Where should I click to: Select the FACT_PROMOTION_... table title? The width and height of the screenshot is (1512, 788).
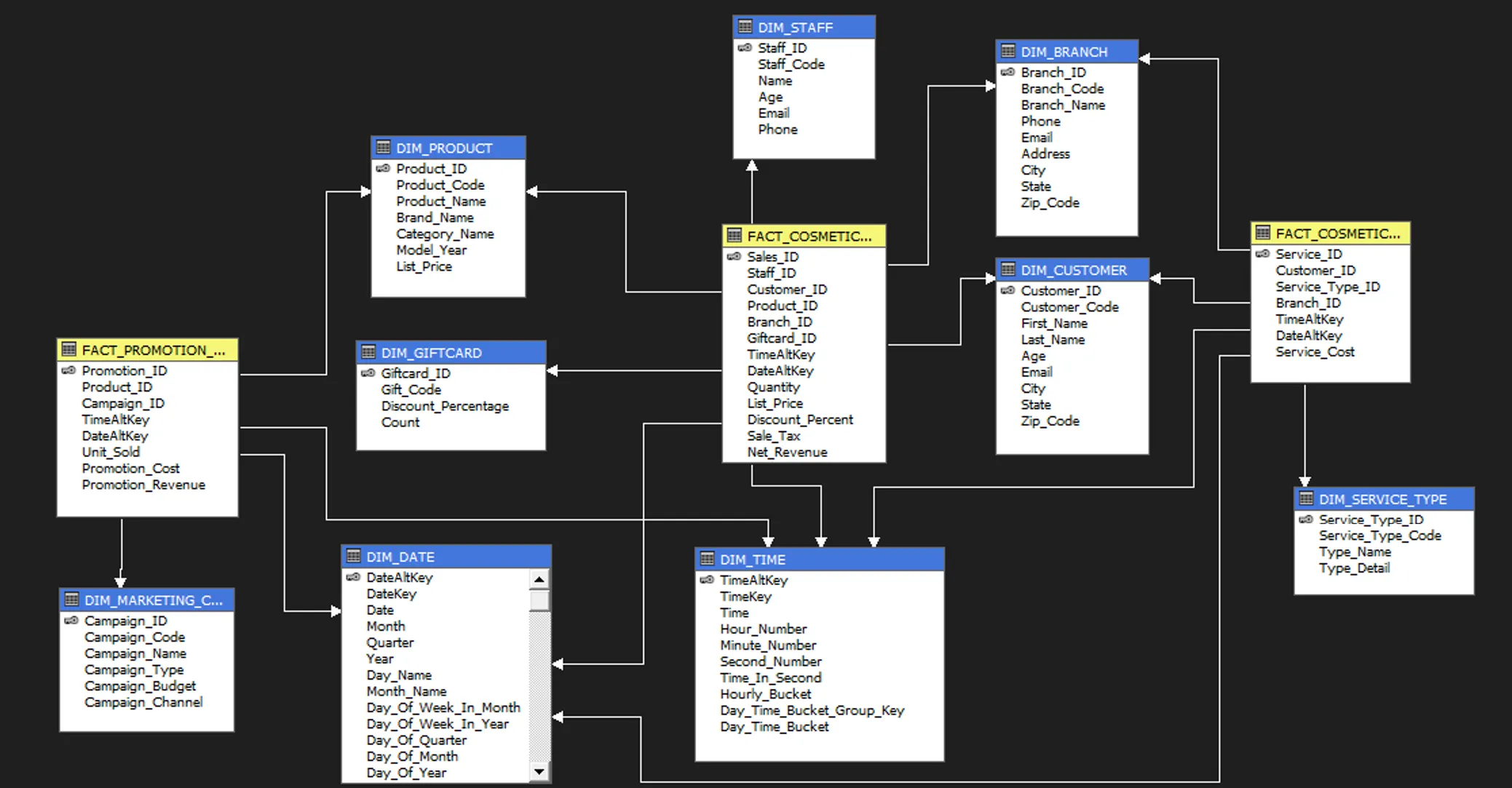coord(154,350)
